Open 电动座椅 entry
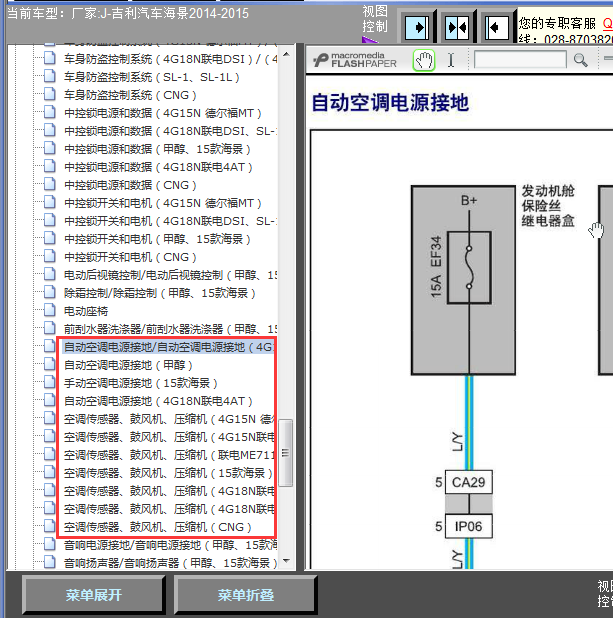Screen dimensions: 613x618 [x=86, y=311]
